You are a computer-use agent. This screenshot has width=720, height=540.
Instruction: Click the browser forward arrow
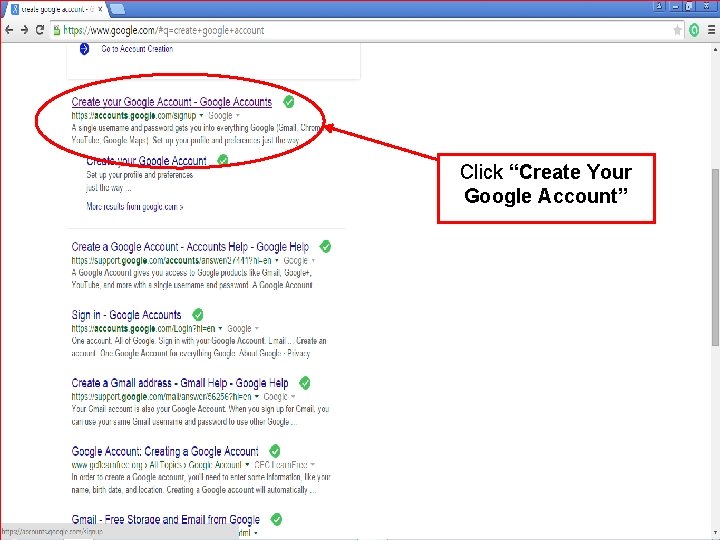[24, 30]
